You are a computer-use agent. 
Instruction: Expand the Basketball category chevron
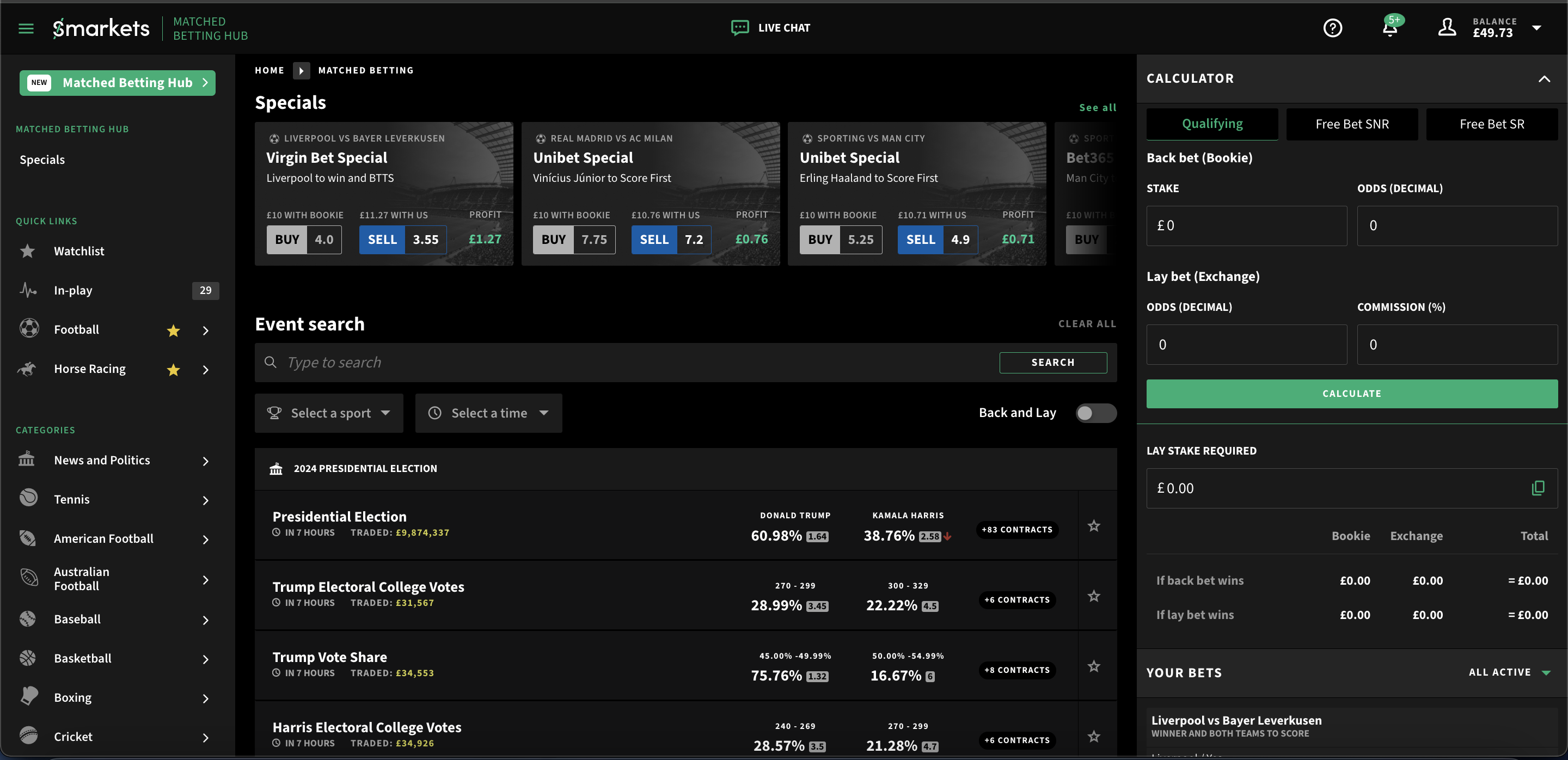coord(206,660)
